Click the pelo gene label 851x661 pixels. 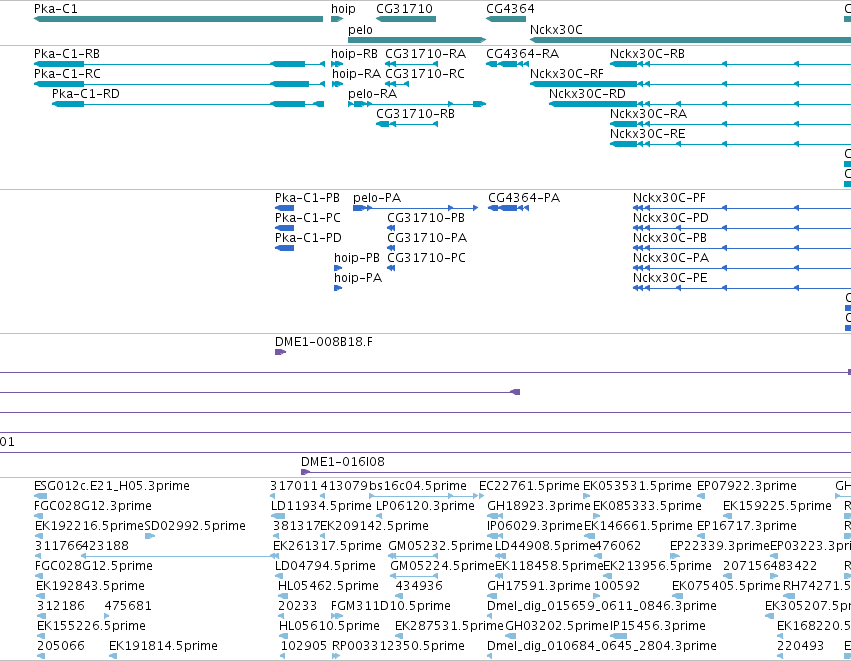click(x=360, y=29)
